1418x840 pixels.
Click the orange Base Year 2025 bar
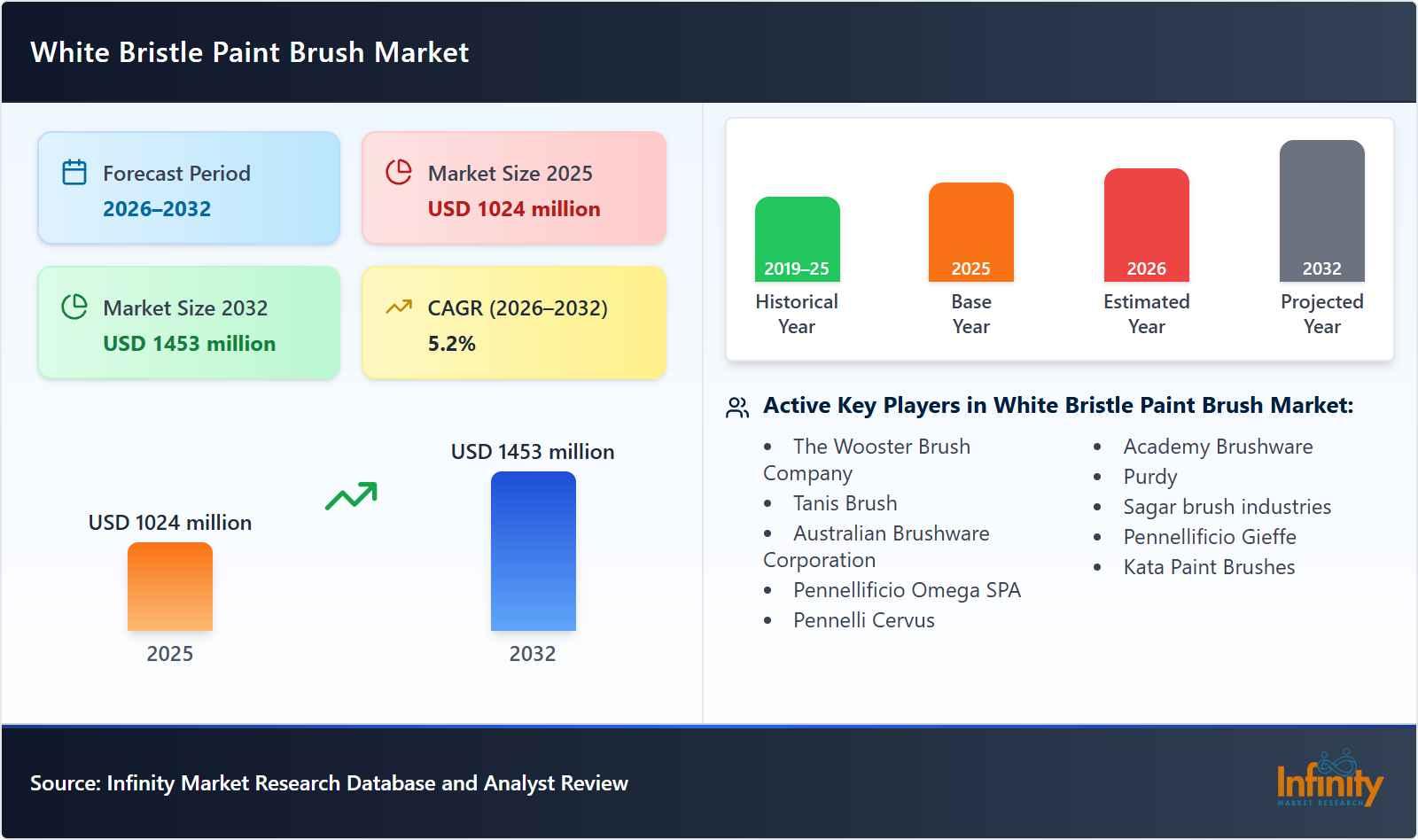coord(970,230)
